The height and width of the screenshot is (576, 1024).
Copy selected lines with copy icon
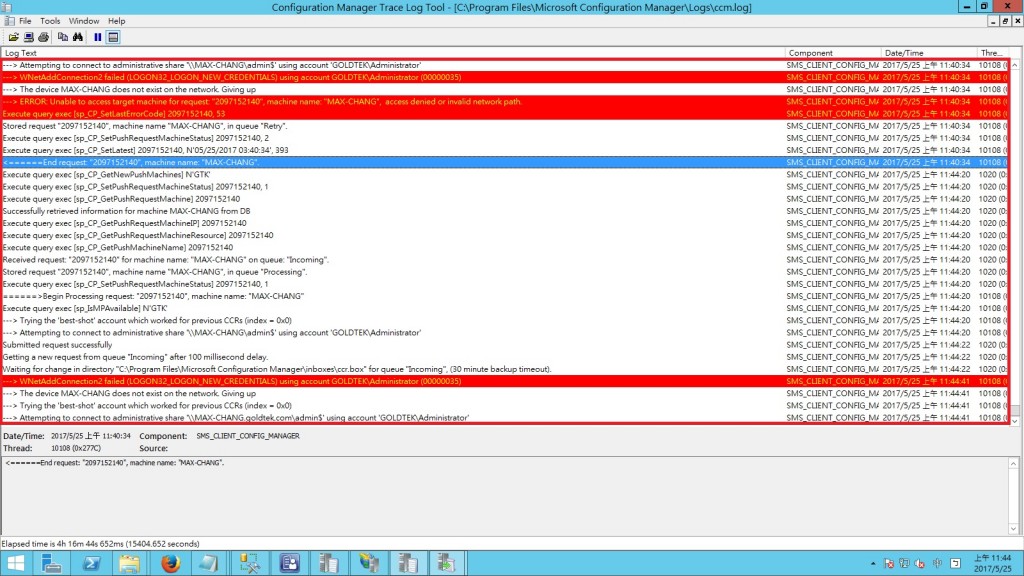point(63,37)
